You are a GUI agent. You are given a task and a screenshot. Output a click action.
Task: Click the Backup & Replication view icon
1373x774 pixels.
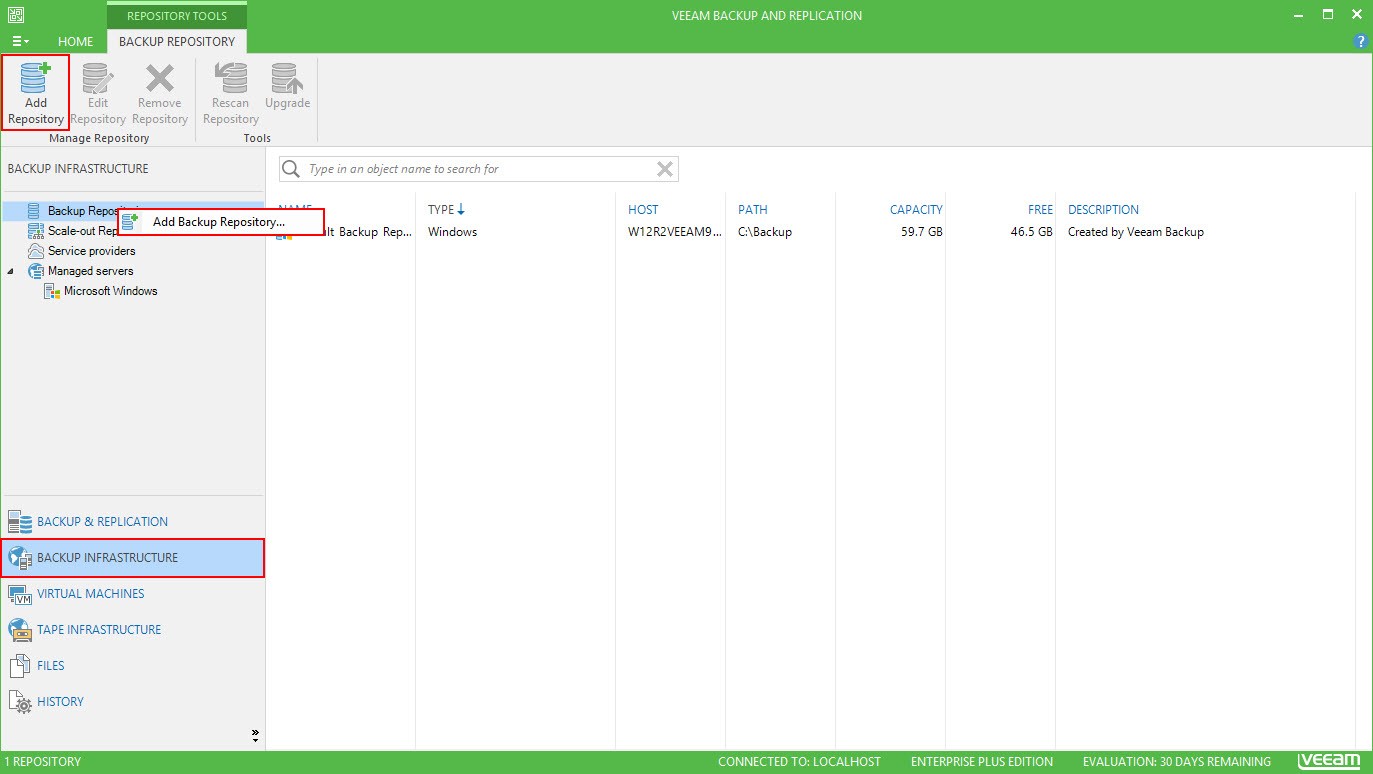point(20,522)
